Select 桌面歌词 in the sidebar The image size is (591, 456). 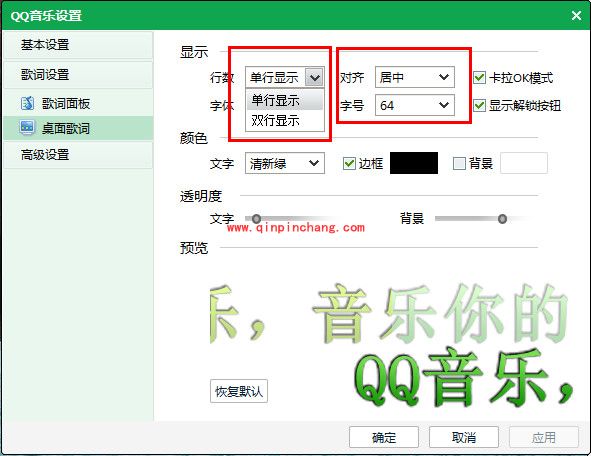click(78, 129)
